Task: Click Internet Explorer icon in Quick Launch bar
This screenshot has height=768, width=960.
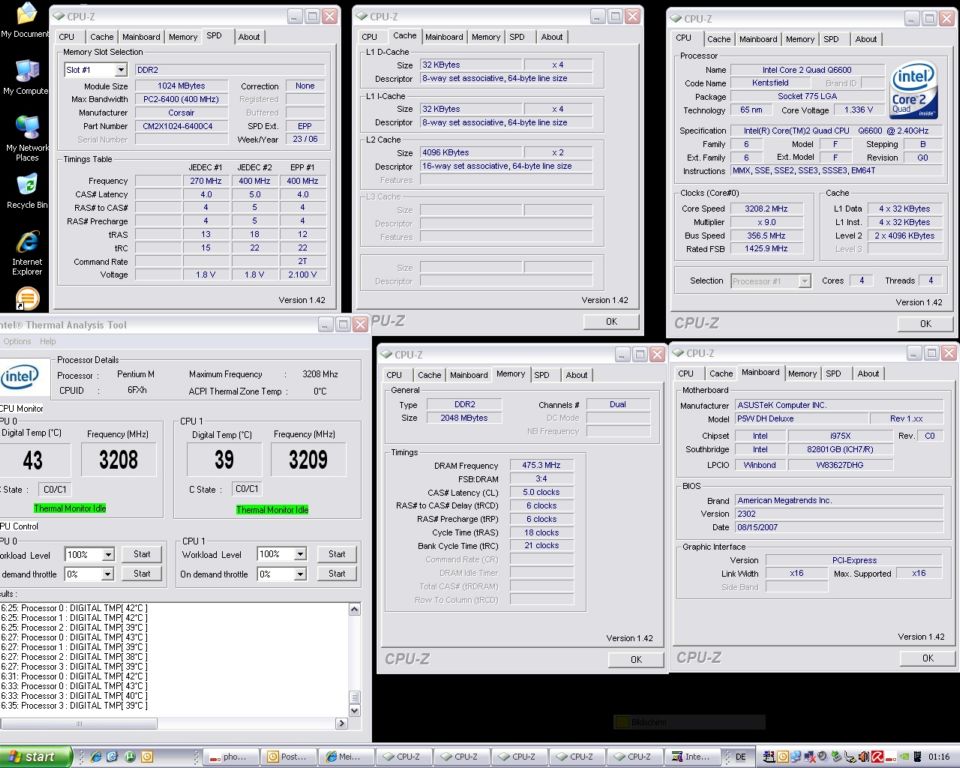Action: click(x=96, y=756)
